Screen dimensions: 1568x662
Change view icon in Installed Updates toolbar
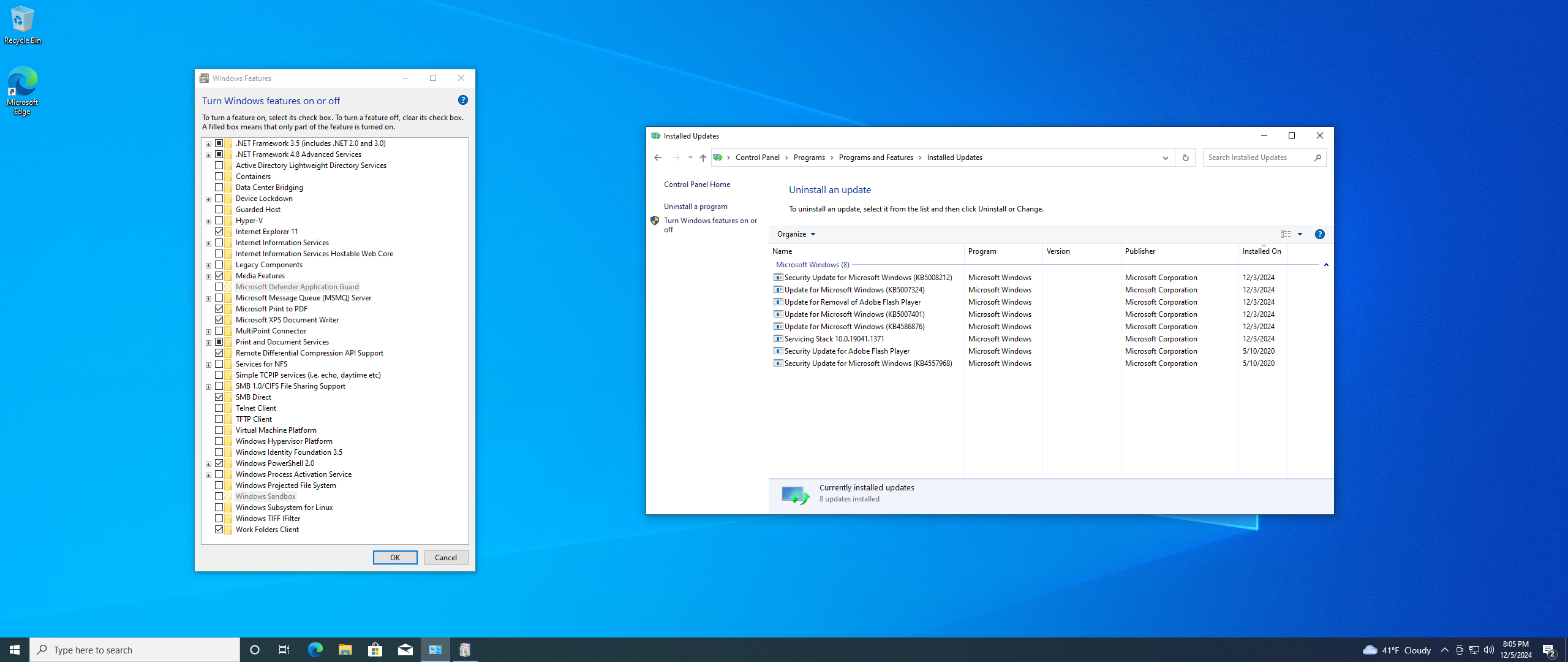tap(1286, 234)
